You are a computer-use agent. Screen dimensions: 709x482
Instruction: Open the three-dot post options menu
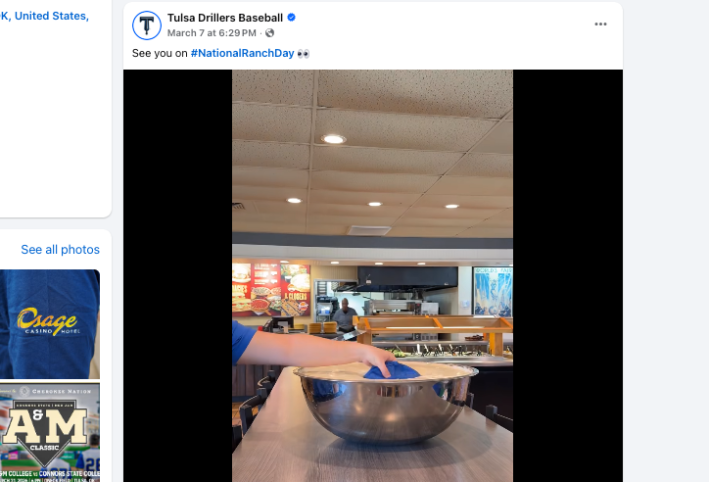(600, 24)
